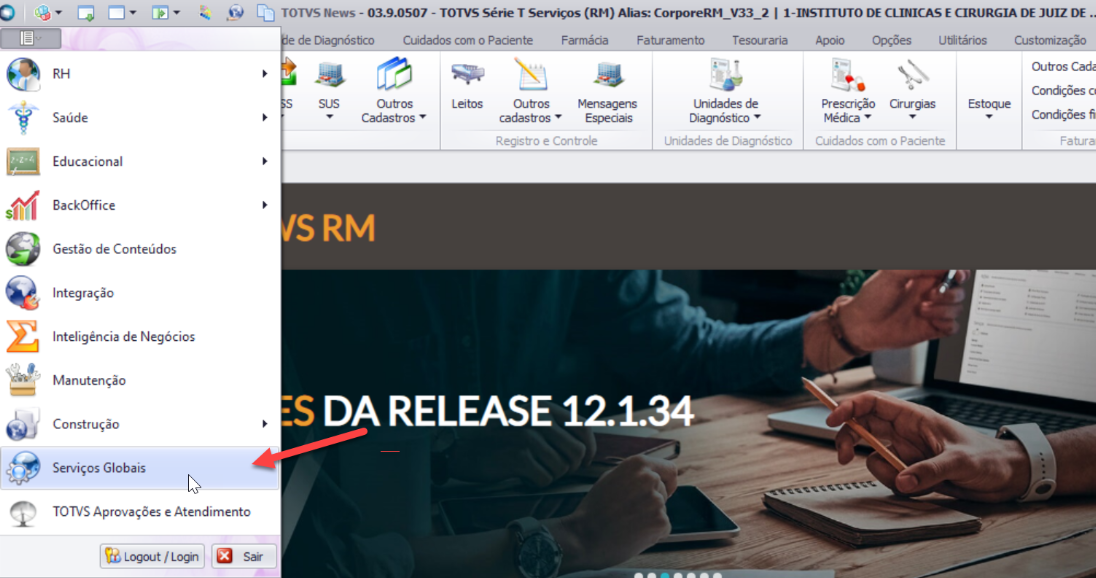The width and height of the screenshot is (1096, 578).
Task: Expand the RH submenu arrow
Action: click(264, 74)
